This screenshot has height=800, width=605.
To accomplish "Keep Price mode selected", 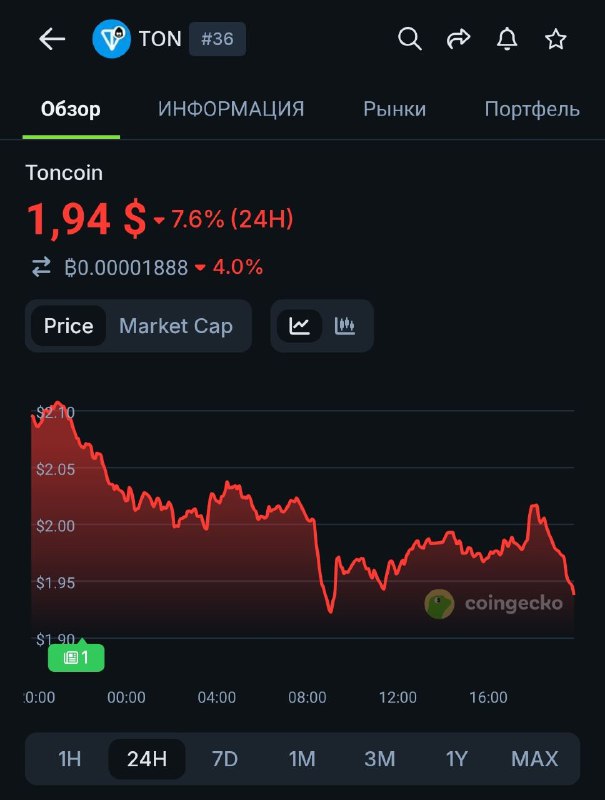I will (x=70, y=325).
